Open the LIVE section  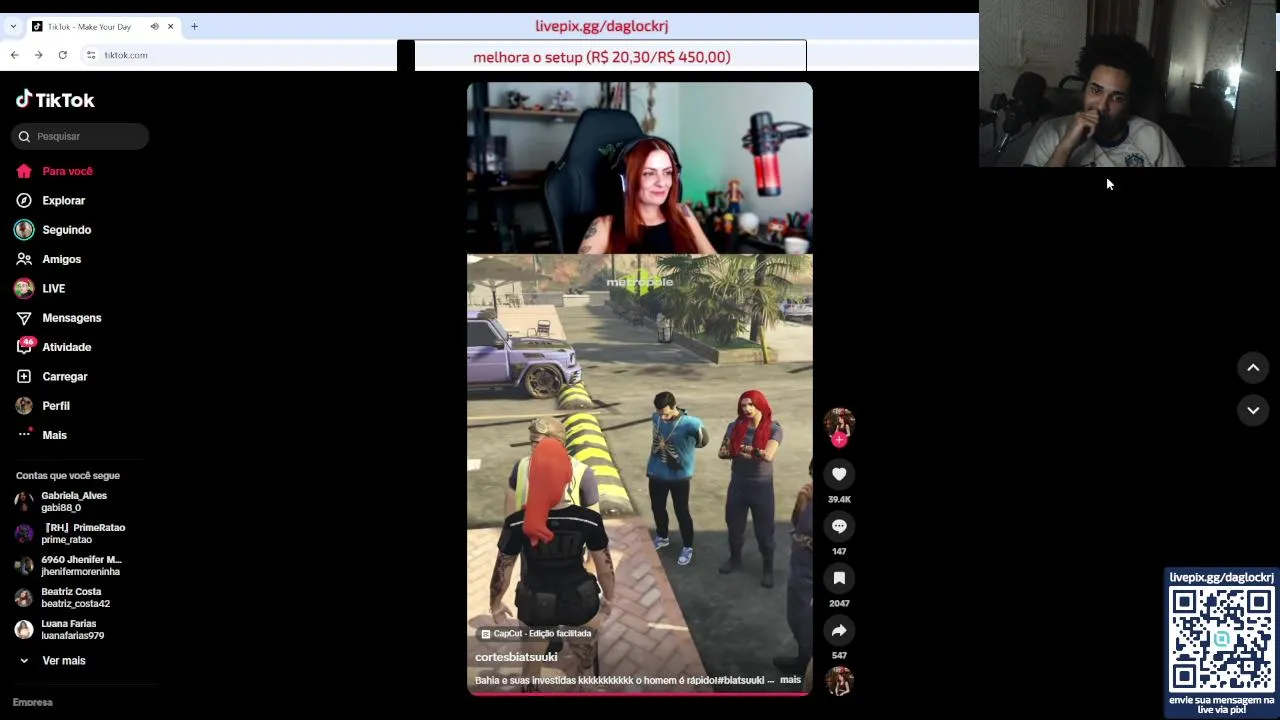[53, 288]
